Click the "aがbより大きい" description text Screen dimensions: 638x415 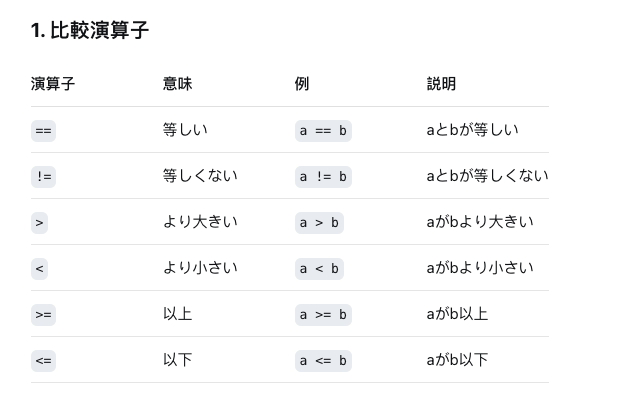pyautogui.click(x=479, y=222)
